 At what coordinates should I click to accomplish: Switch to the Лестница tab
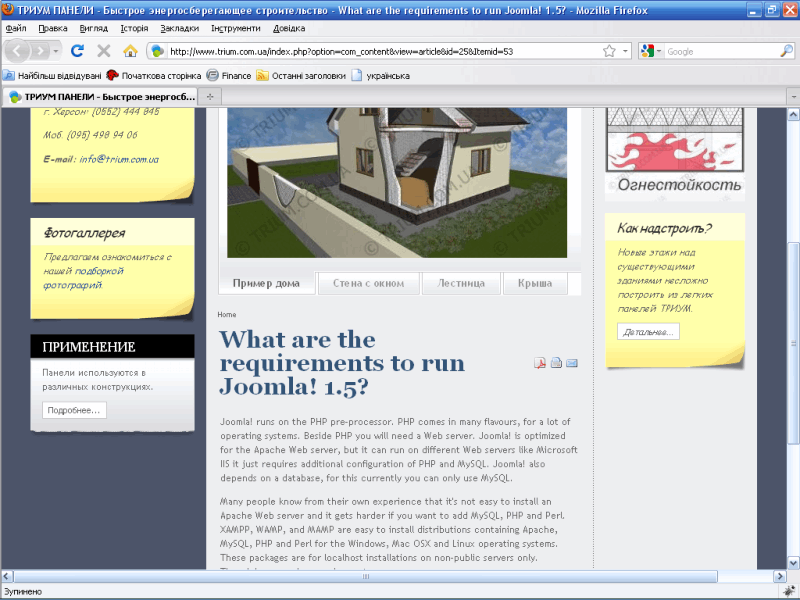[x=461, y=283]
